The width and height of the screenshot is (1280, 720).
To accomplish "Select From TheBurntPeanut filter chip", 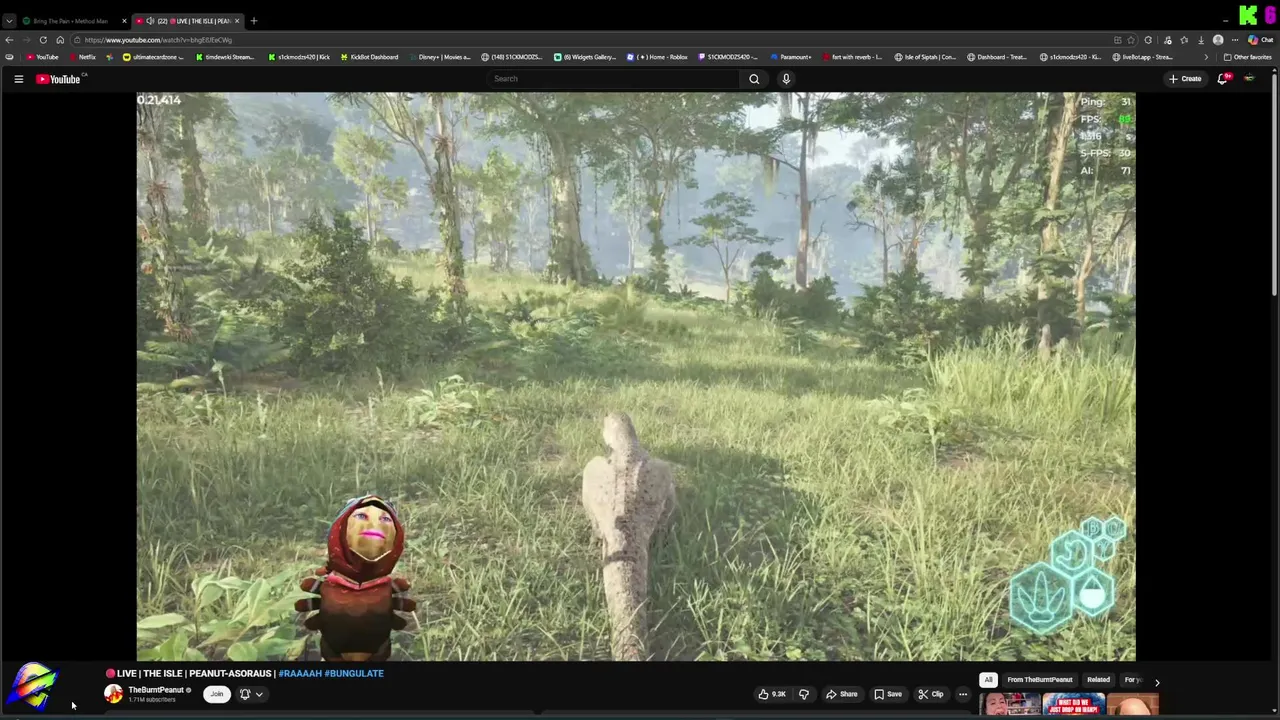I will click(1040, 680).
